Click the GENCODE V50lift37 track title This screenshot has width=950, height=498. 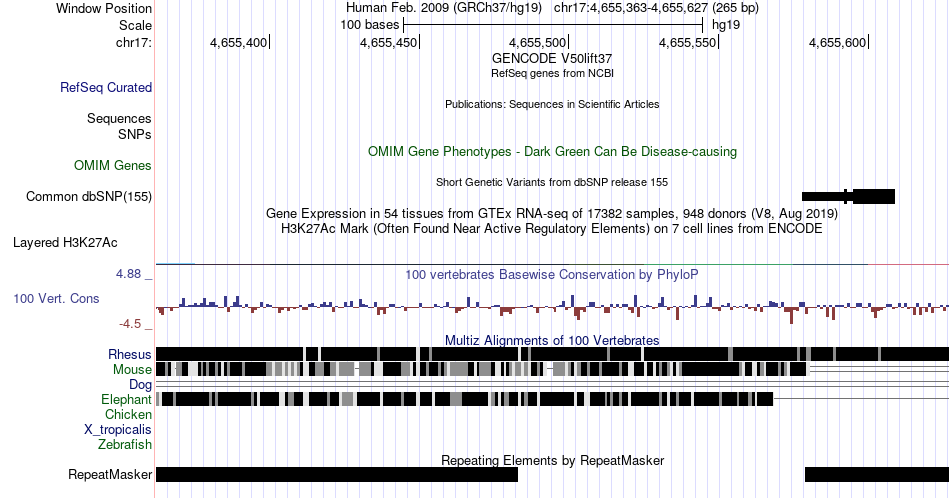point(552,59)
